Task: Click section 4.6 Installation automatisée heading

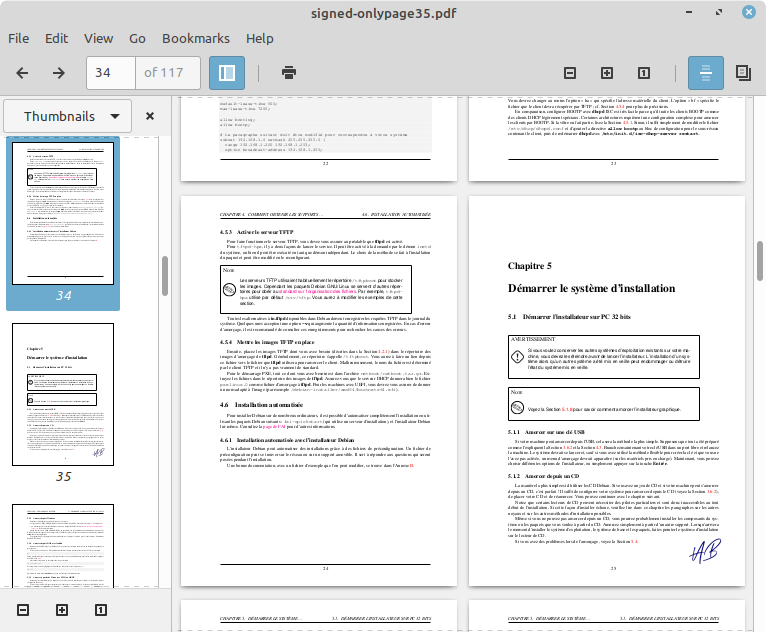Action: pyautogui.click(x=261, y=405)
